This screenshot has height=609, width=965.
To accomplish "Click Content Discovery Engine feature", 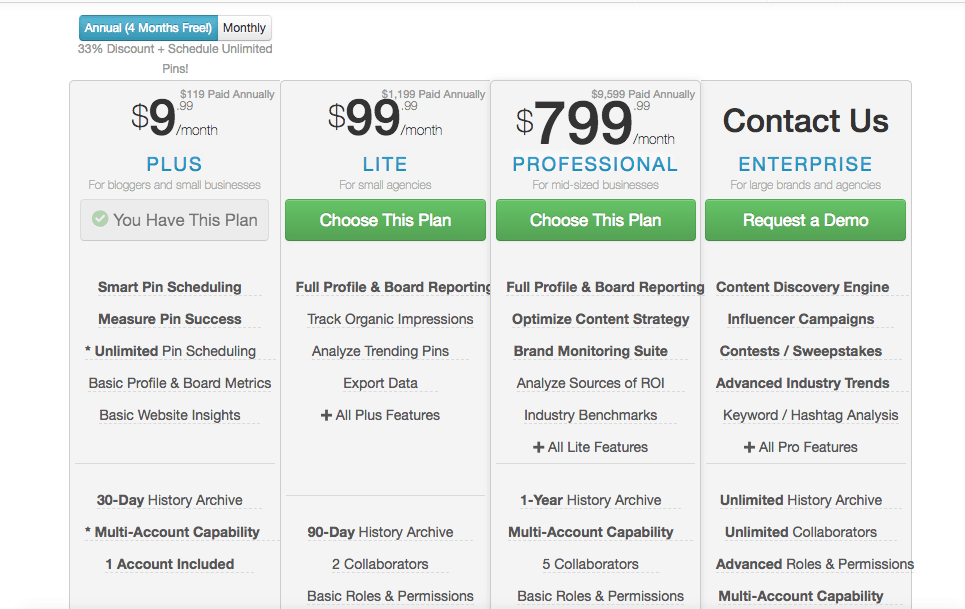I will tap(802, 287).
